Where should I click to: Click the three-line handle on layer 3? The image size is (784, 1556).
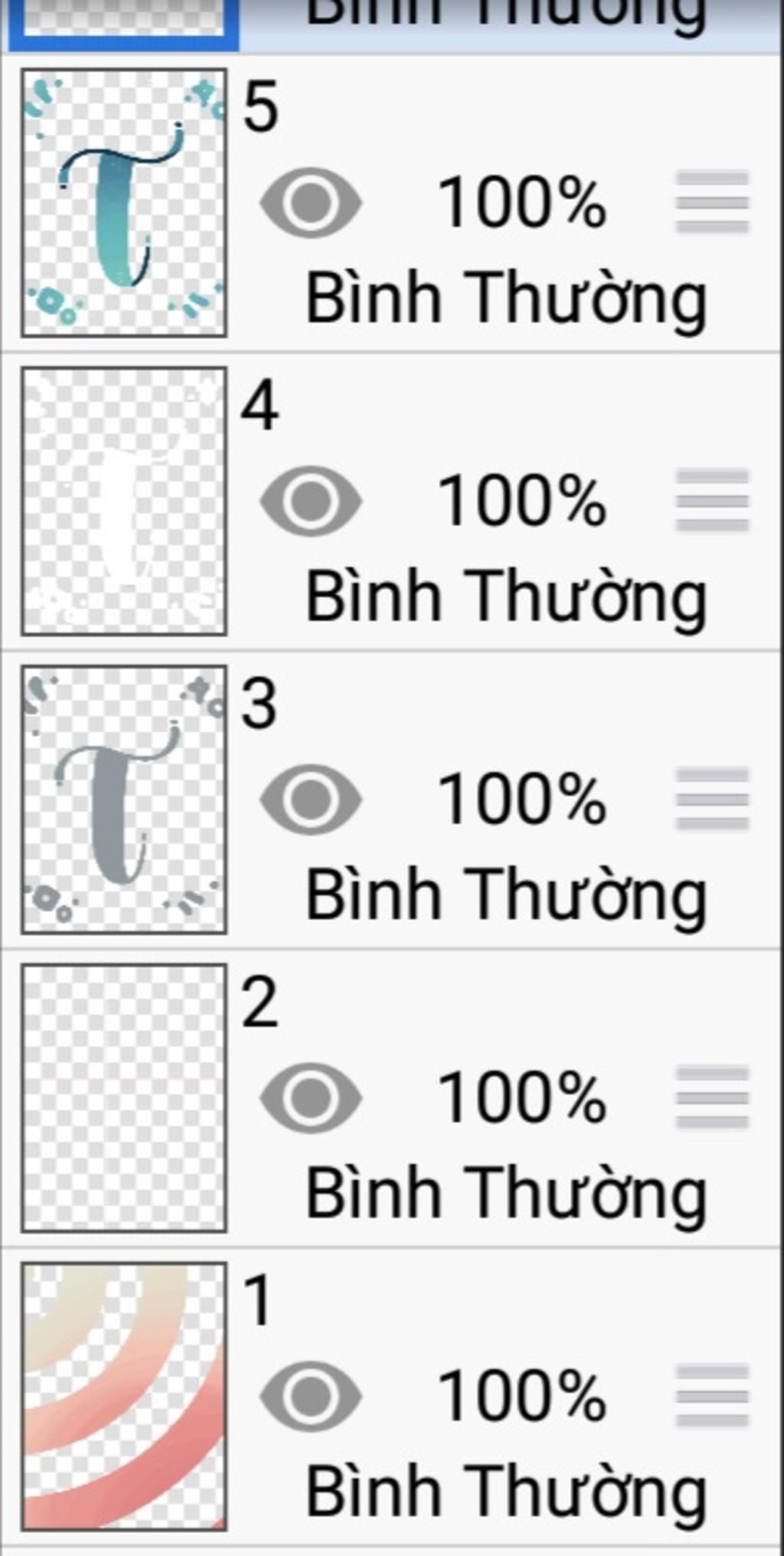click(712, 799)
